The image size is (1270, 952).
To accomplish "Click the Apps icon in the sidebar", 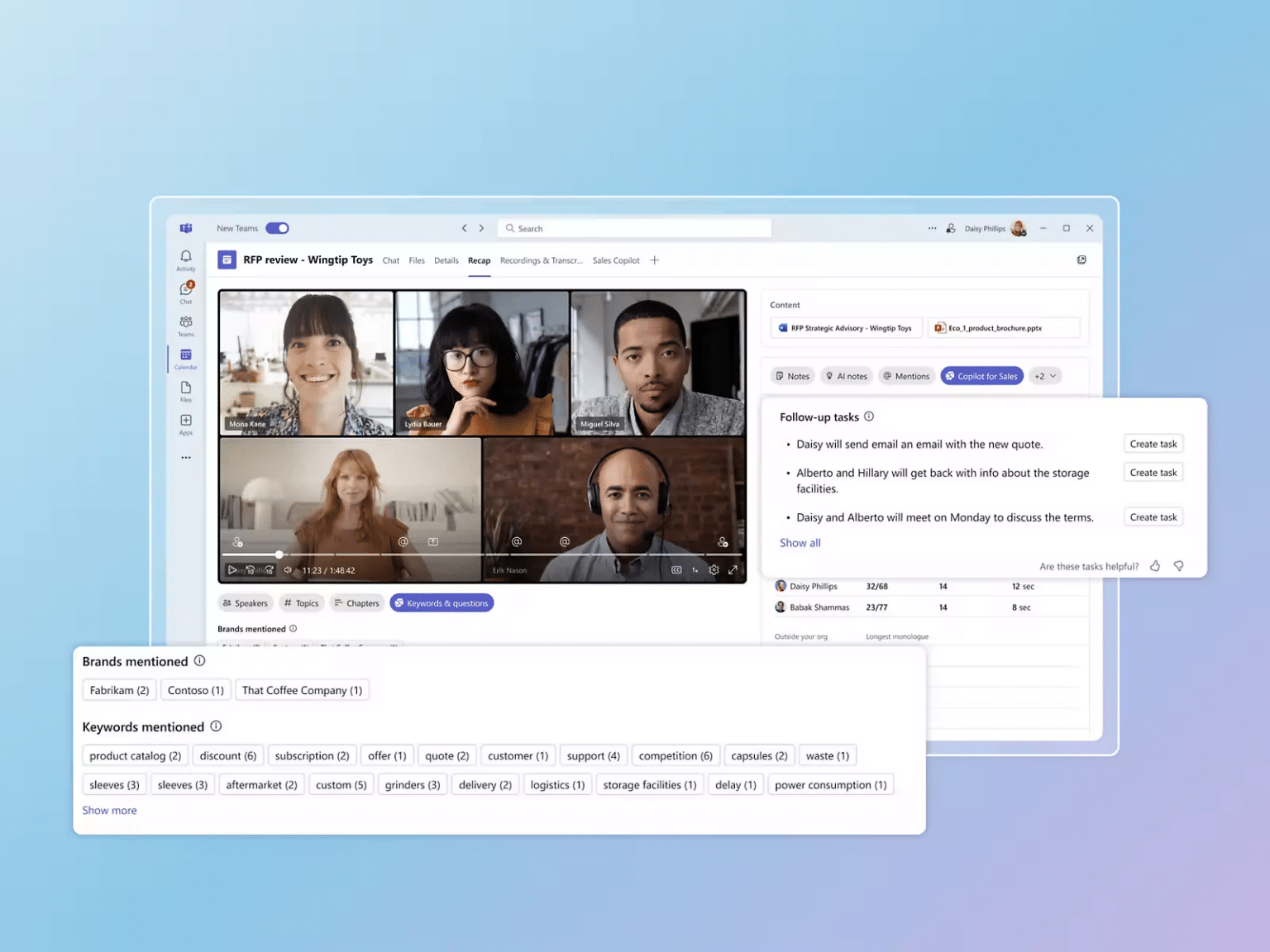I will point(185,424).
